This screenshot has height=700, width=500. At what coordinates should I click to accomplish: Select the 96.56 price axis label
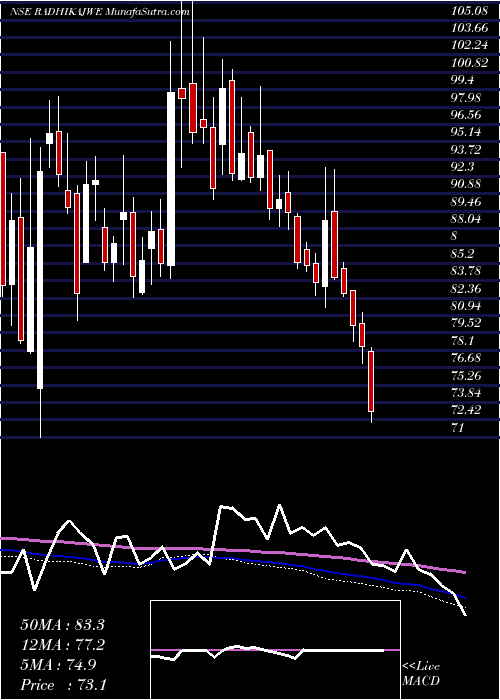[467, 116]
